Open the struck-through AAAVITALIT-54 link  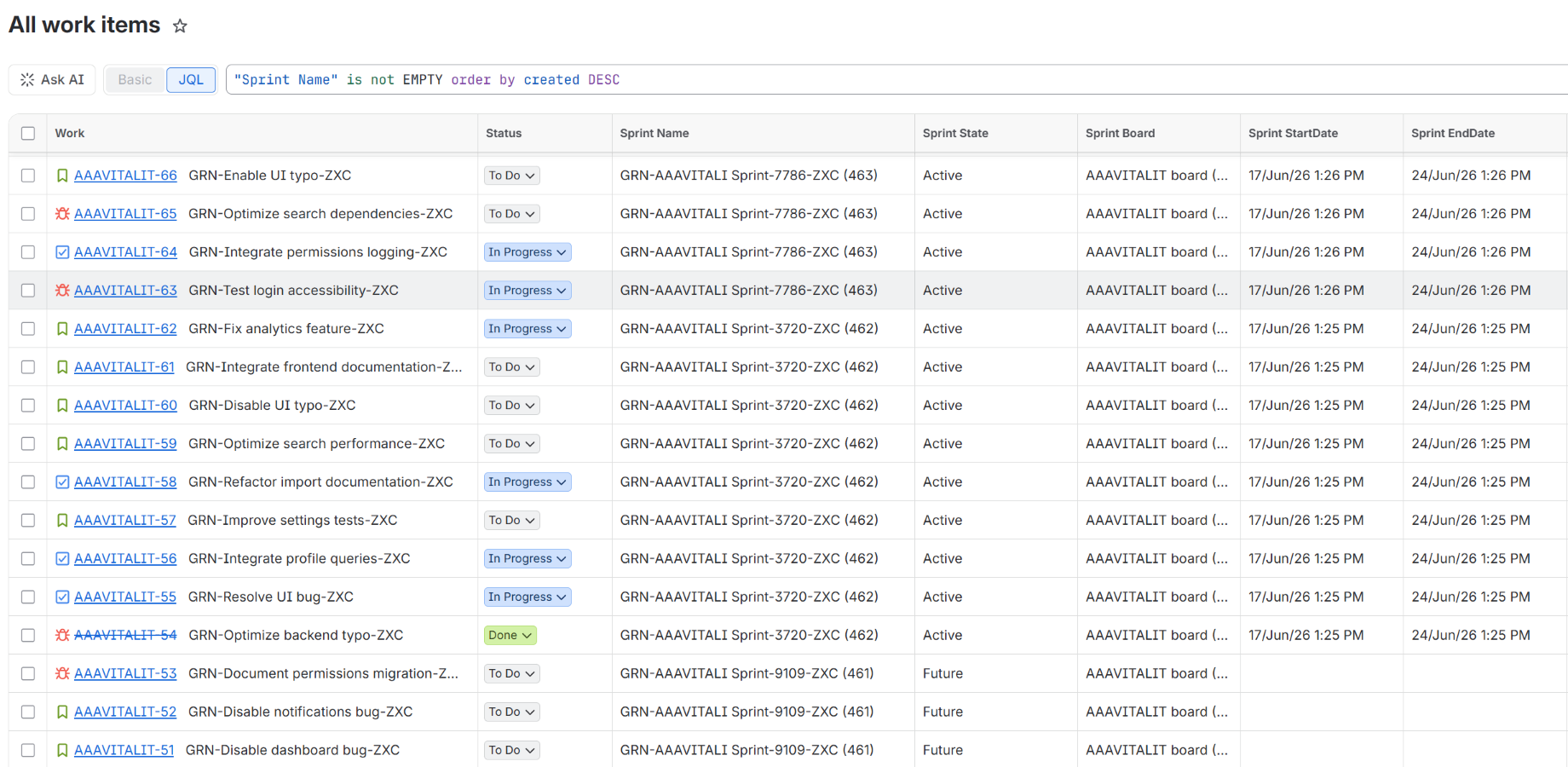coord(125,636)
